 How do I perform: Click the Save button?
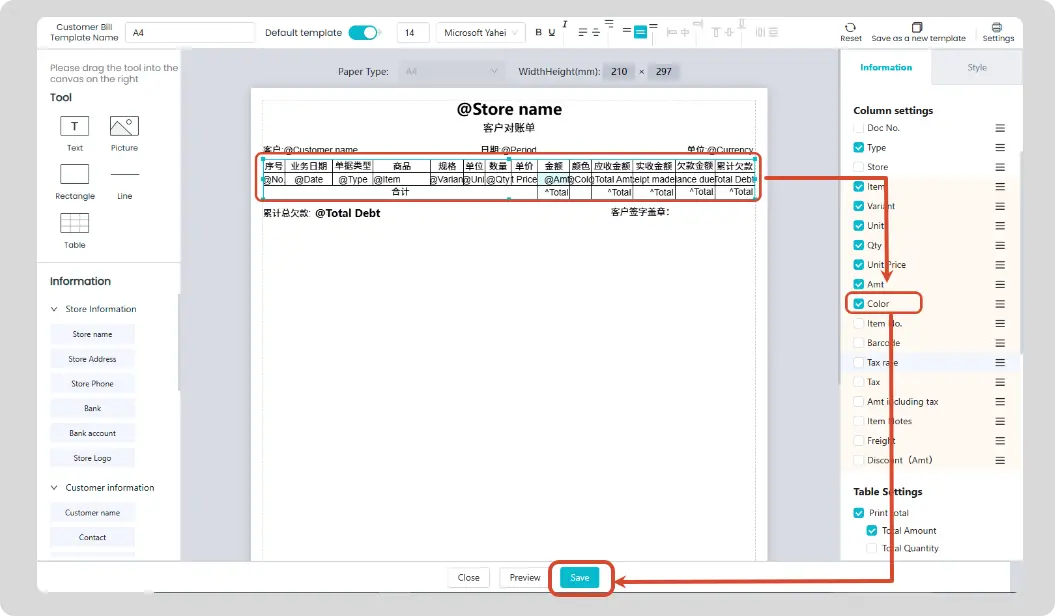click(x=580, y=578)
